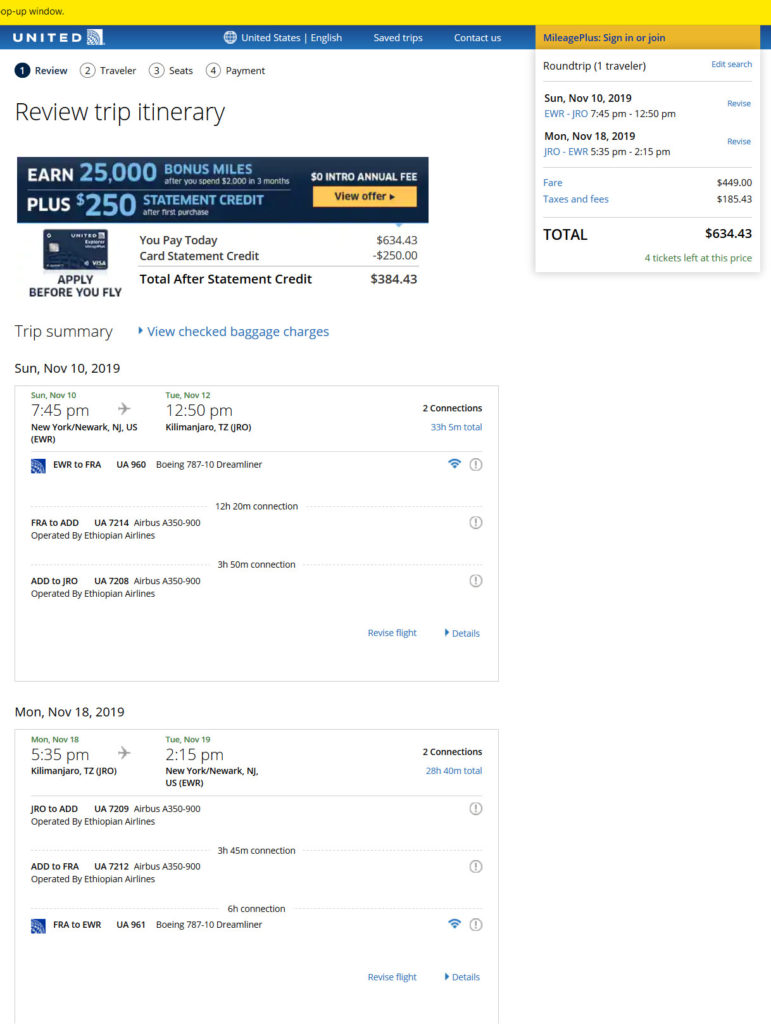The width and height of the screenshot is (771, 1024).
Task: Click the View offer button
Action: point(364,196)
